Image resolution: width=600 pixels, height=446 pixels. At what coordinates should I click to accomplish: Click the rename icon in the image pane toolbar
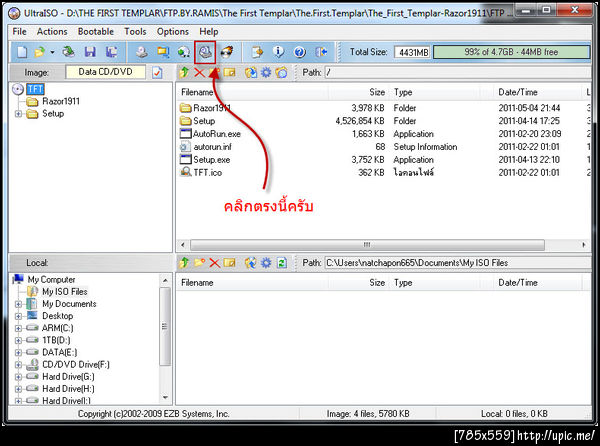coord(230,72)
